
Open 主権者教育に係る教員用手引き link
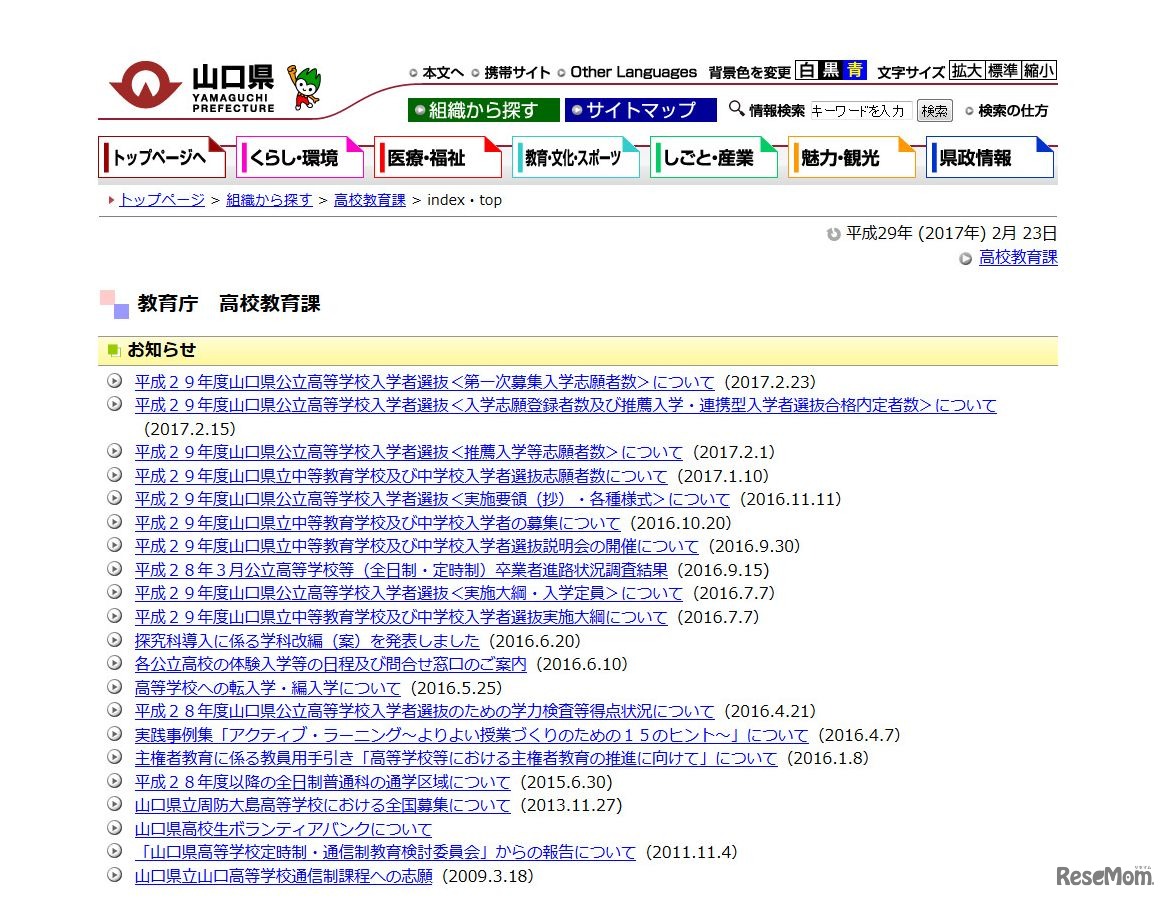[455, 758]
